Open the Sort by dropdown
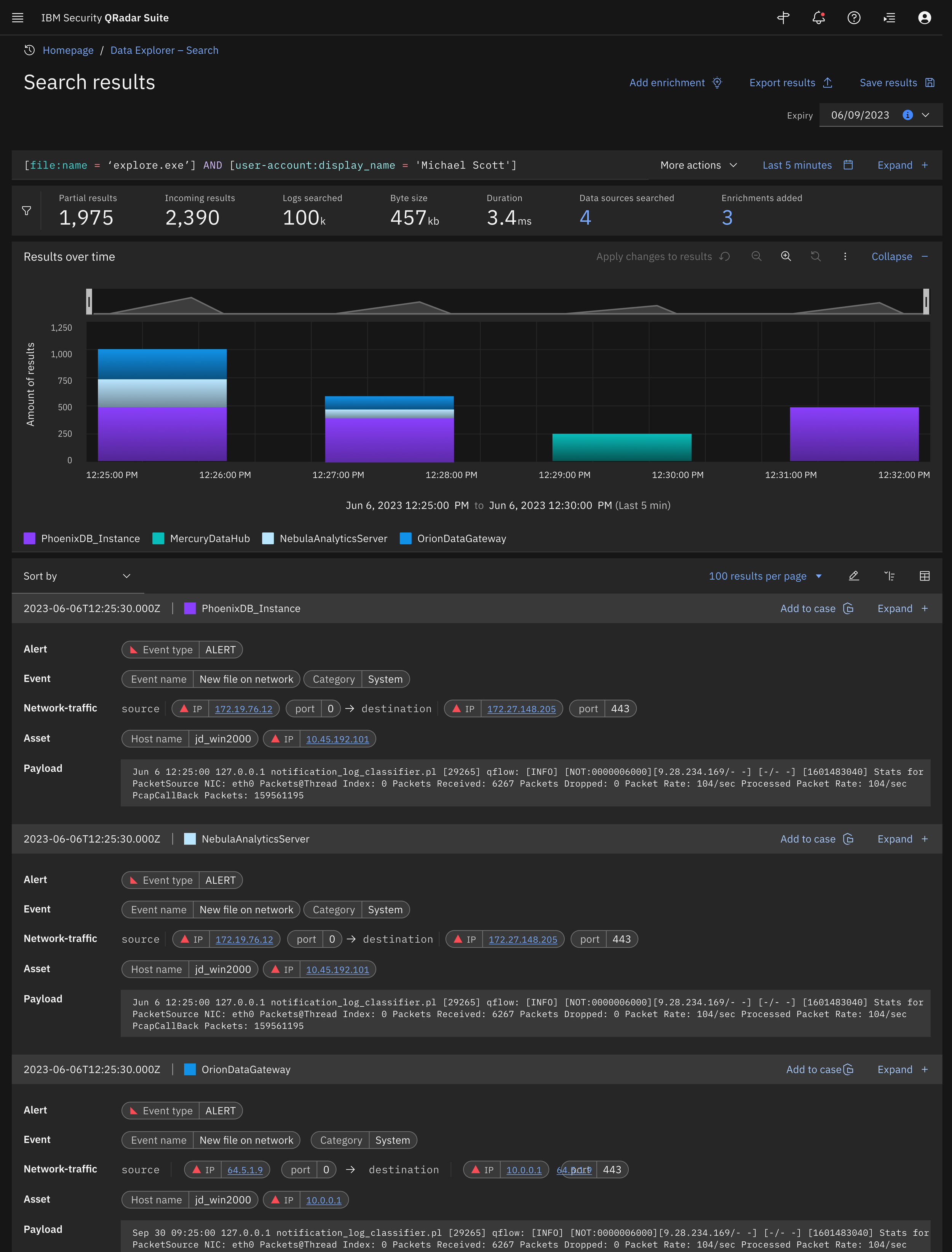 [77, 576]
